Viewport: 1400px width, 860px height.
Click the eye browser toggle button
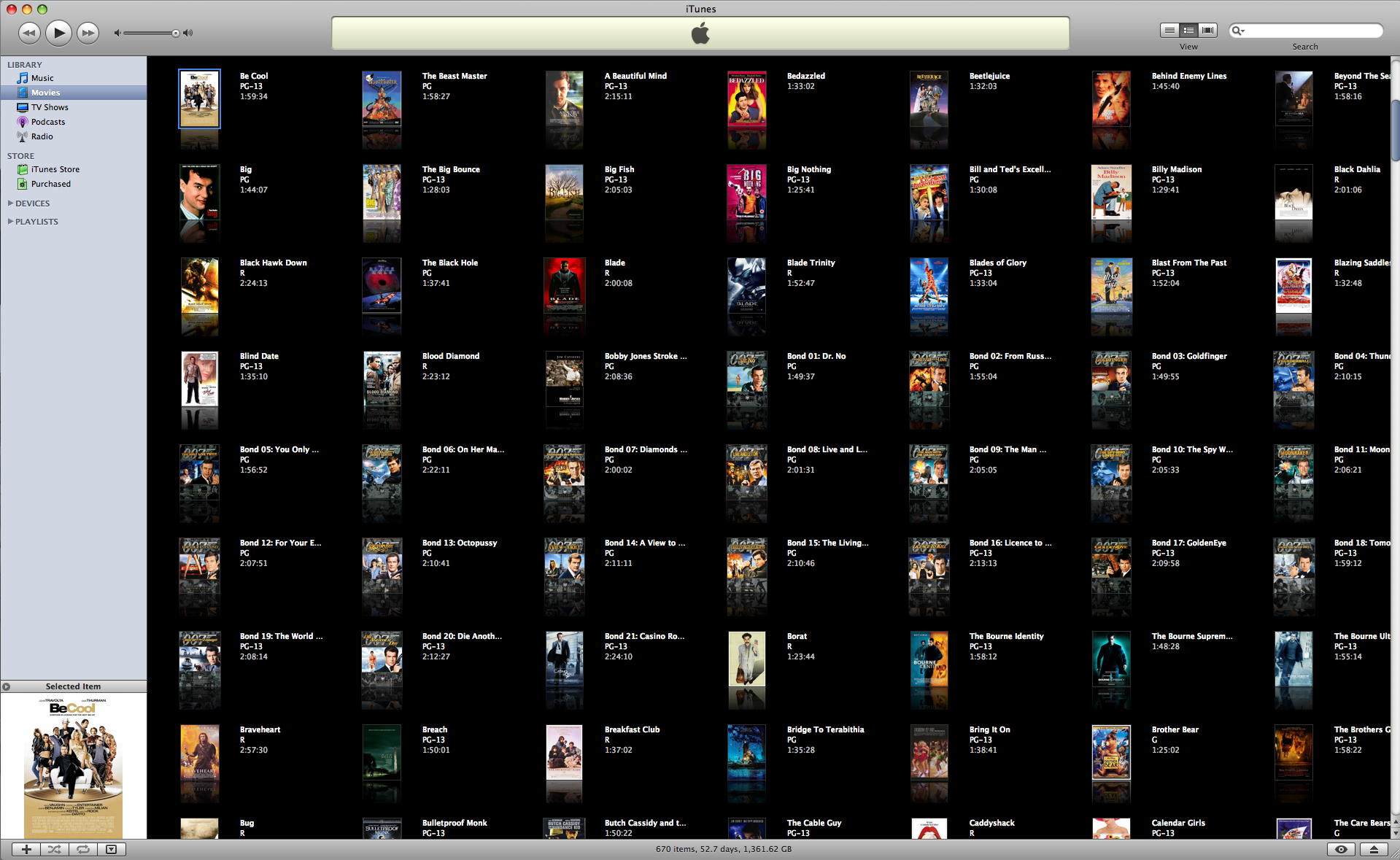(x=1341, y=849)
